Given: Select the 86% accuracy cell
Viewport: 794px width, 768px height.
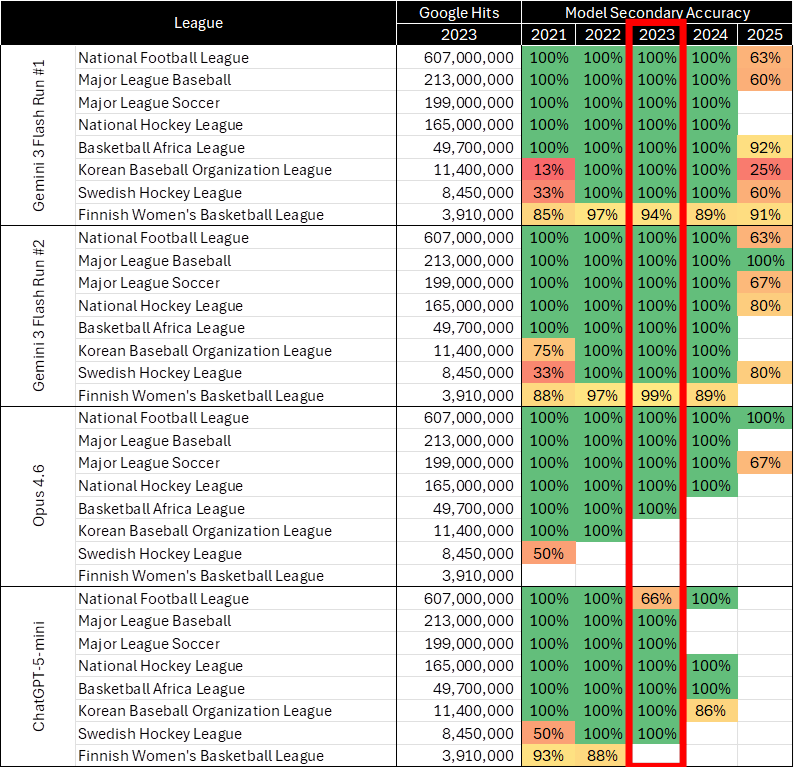Looking at the screenshot, I should point(710,711).
